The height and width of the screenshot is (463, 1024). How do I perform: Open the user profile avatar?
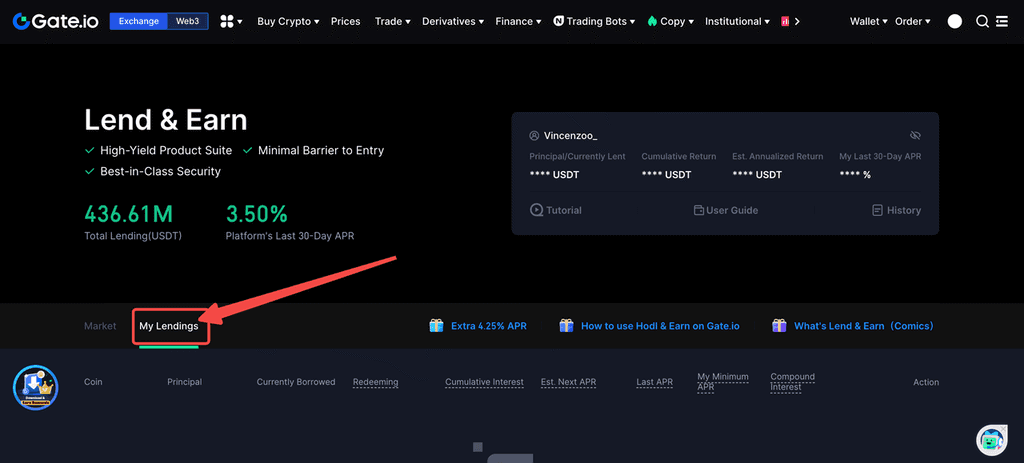point(955,21)
